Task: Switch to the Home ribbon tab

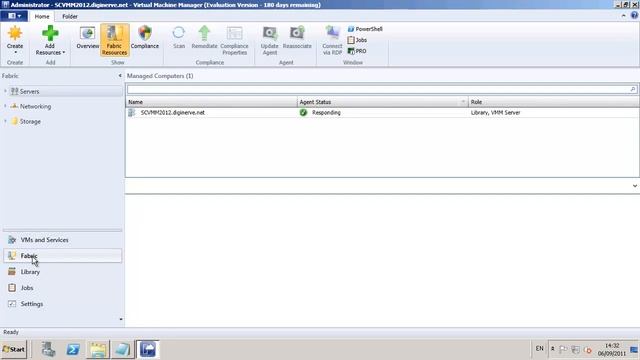Action: click(x=42, y=16)
